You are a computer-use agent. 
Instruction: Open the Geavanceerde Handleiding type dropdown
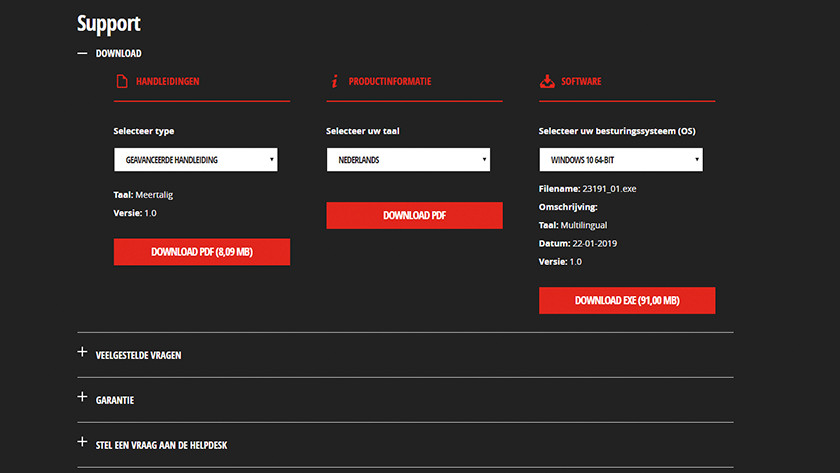click(x=196, y=160)
